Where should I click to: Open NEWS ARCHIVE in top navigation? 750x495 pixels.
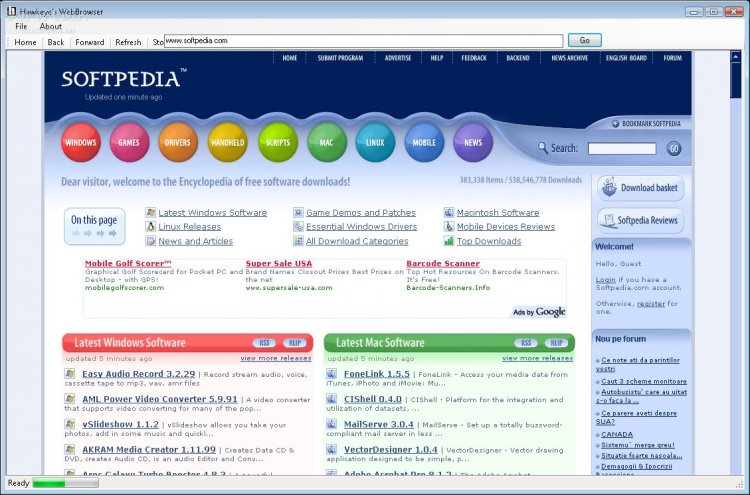pyautogui.click(x=569, y=58)
